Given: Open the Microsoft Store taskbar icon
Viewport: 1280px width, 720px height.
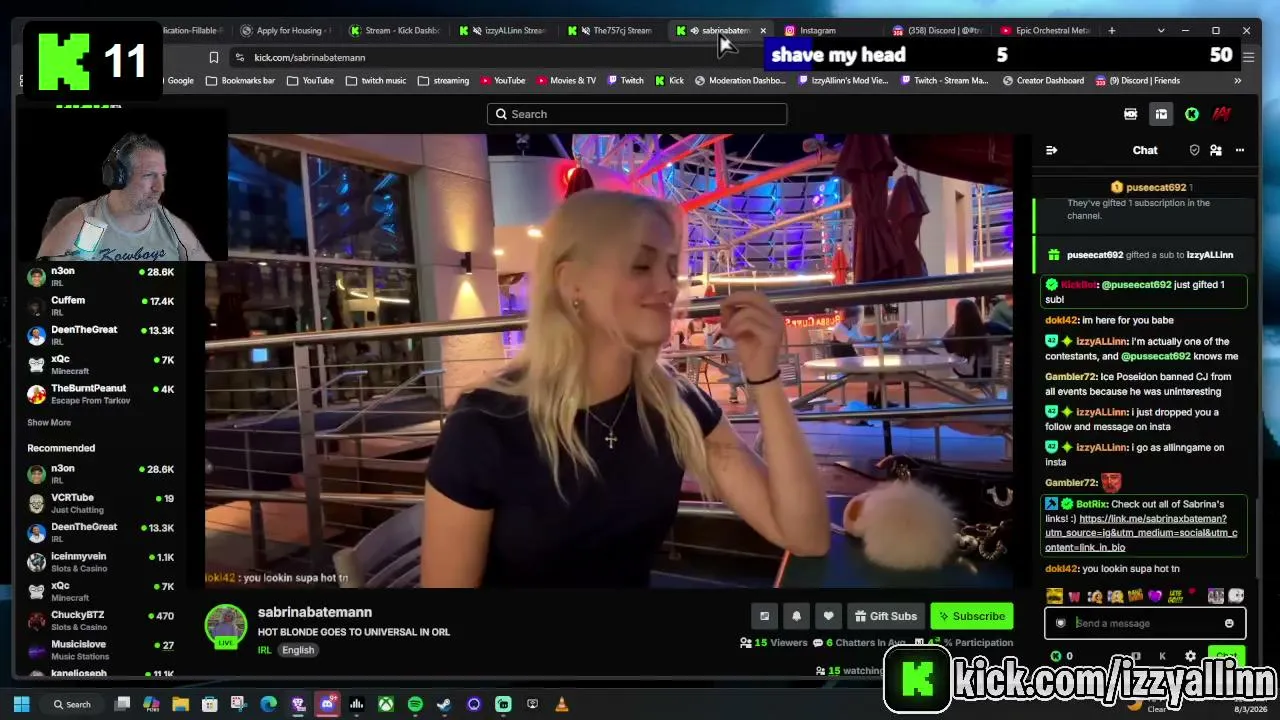Looking at the screenshot, I should 210,704.
